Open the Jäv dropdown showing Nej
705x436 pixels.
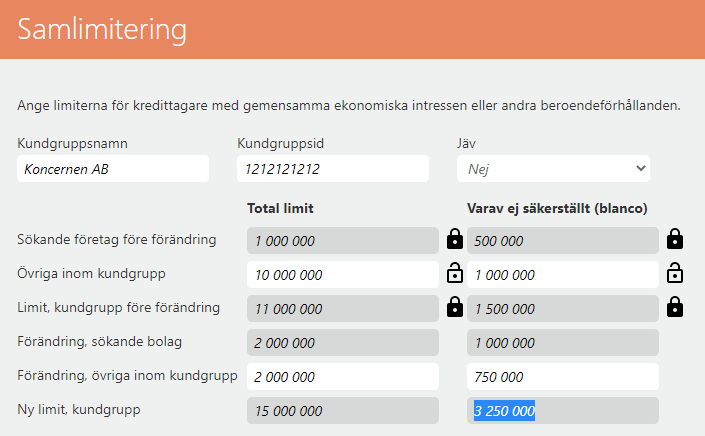(x=553, y=169)
